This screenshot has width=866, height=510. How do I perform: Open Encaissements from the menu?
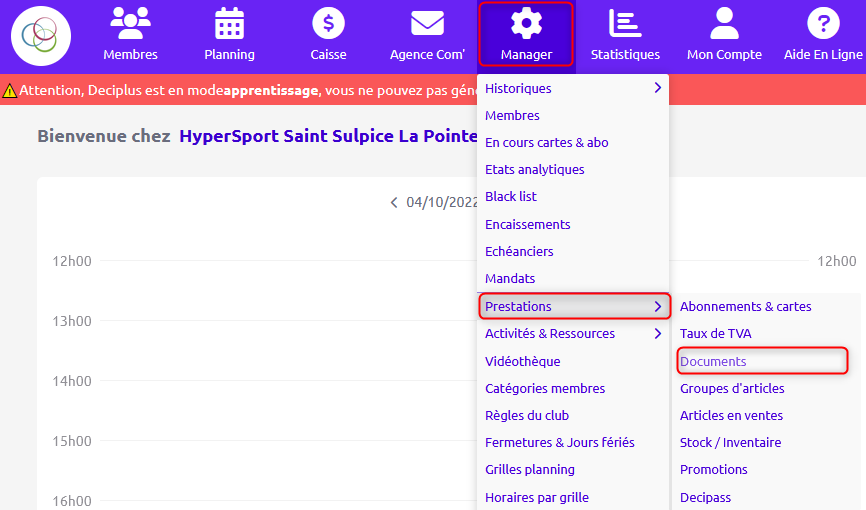pyautogui.click(x=527, y=224)
